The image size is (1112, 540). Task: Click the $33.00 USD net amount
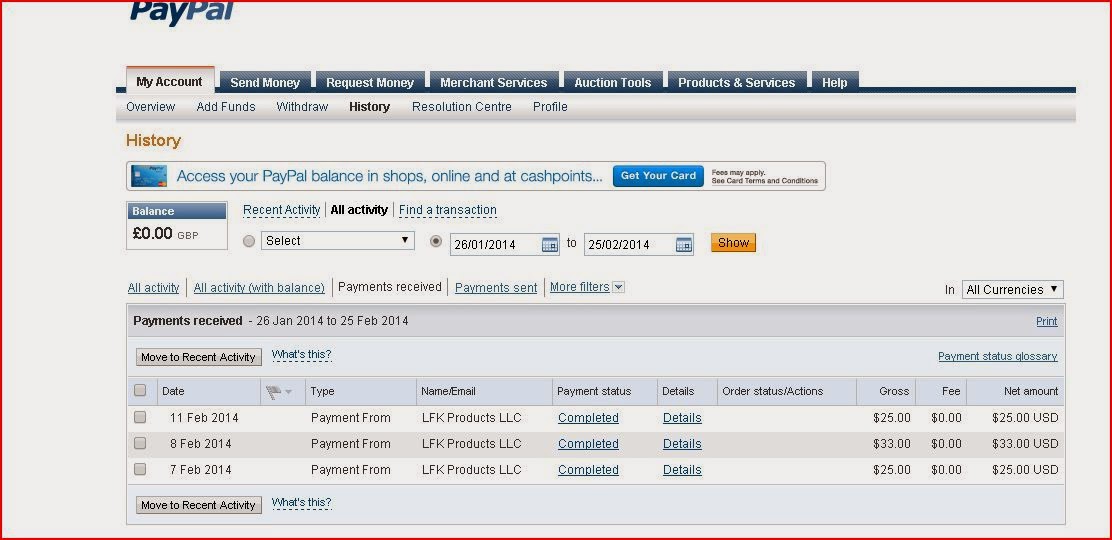point(1025,443)
